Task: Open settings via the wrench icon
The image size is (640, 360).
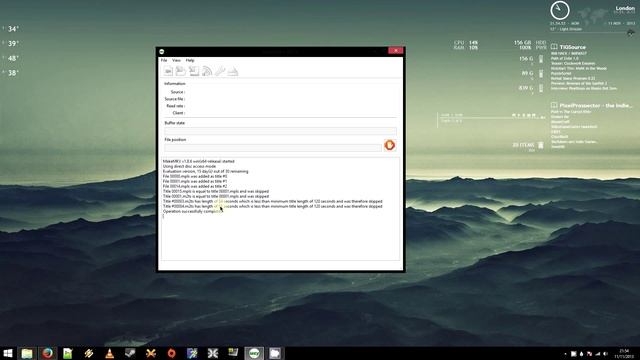Action: (220, 71)
